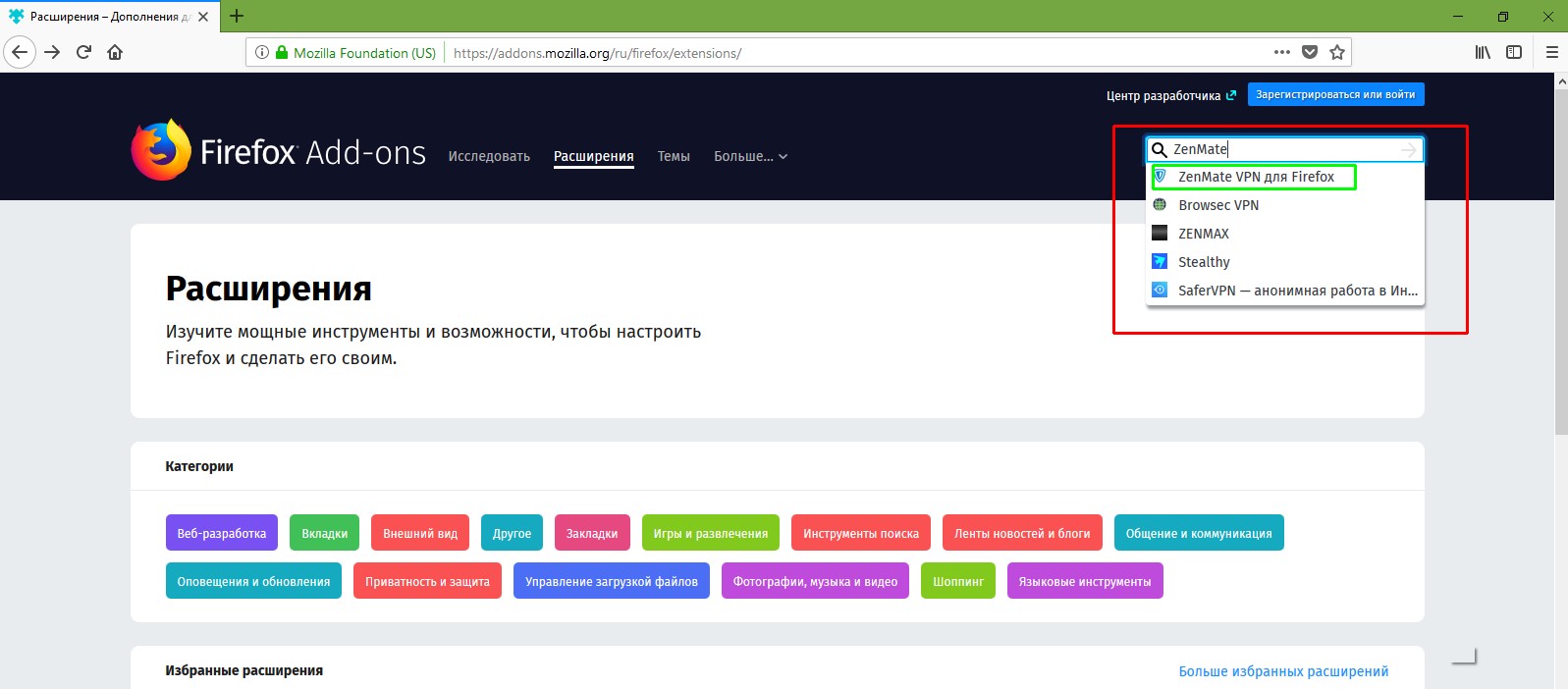Click the green padlock security icon
1568x689 pixels.
point(282,52)
